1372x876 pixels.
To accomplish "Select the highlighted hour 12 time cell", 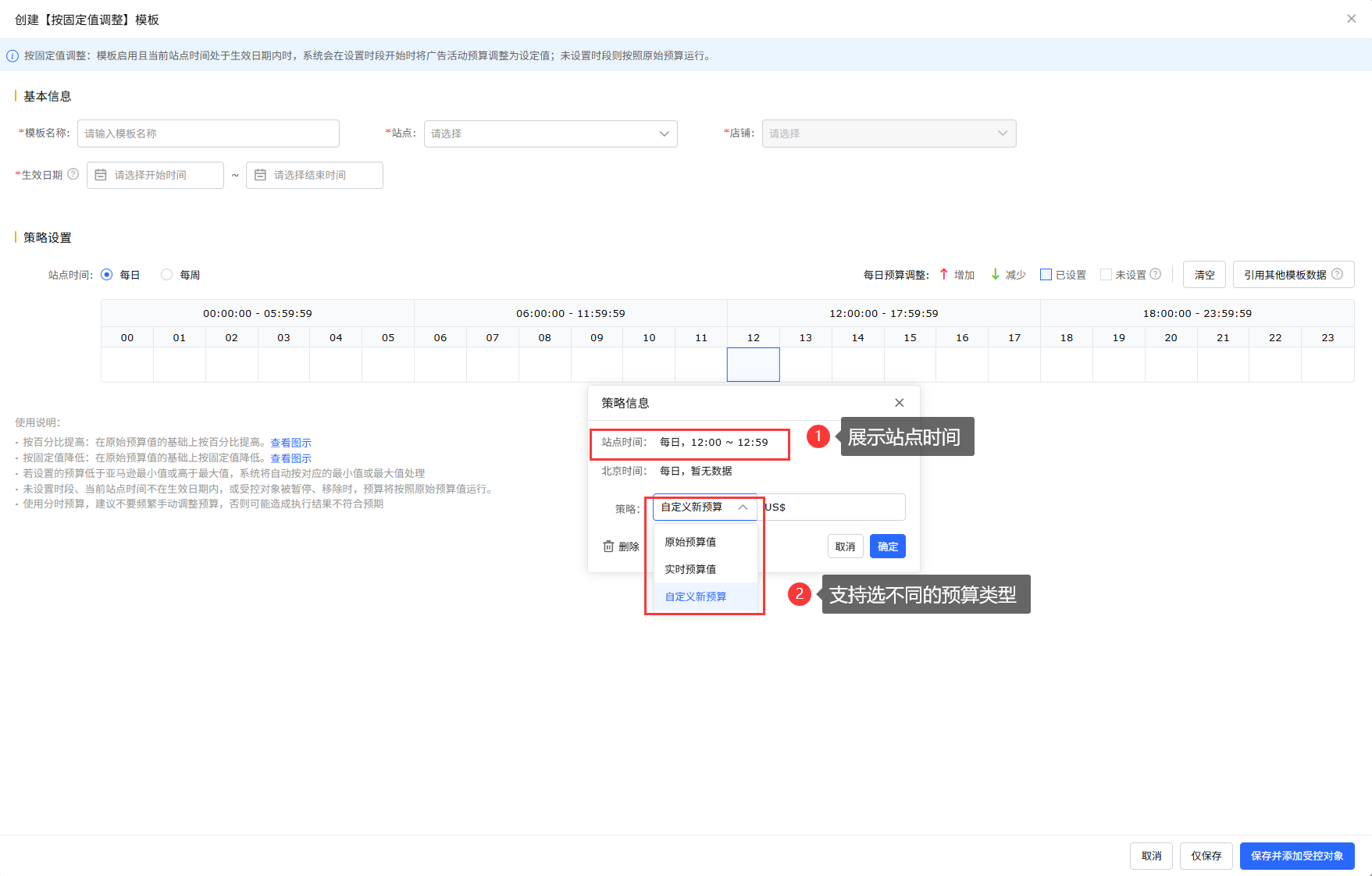I will pyautogui.click(x=754, y=365).
